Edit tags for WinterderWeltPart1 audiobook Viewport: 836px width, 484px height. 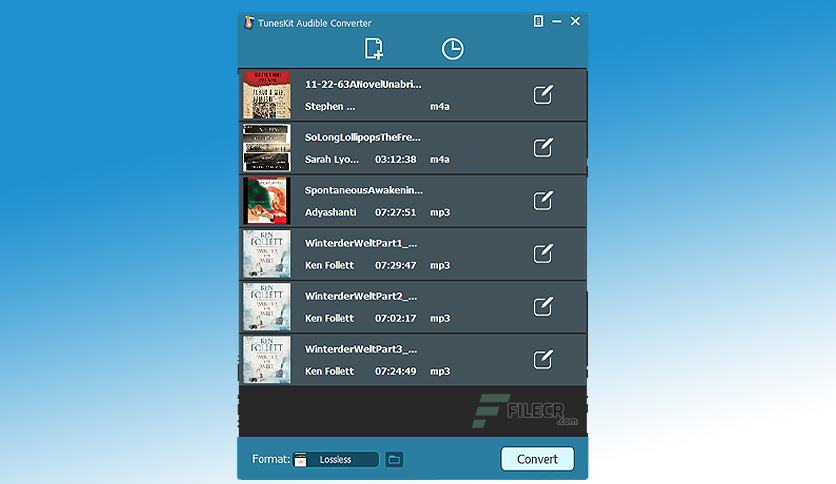coord(543,254)
